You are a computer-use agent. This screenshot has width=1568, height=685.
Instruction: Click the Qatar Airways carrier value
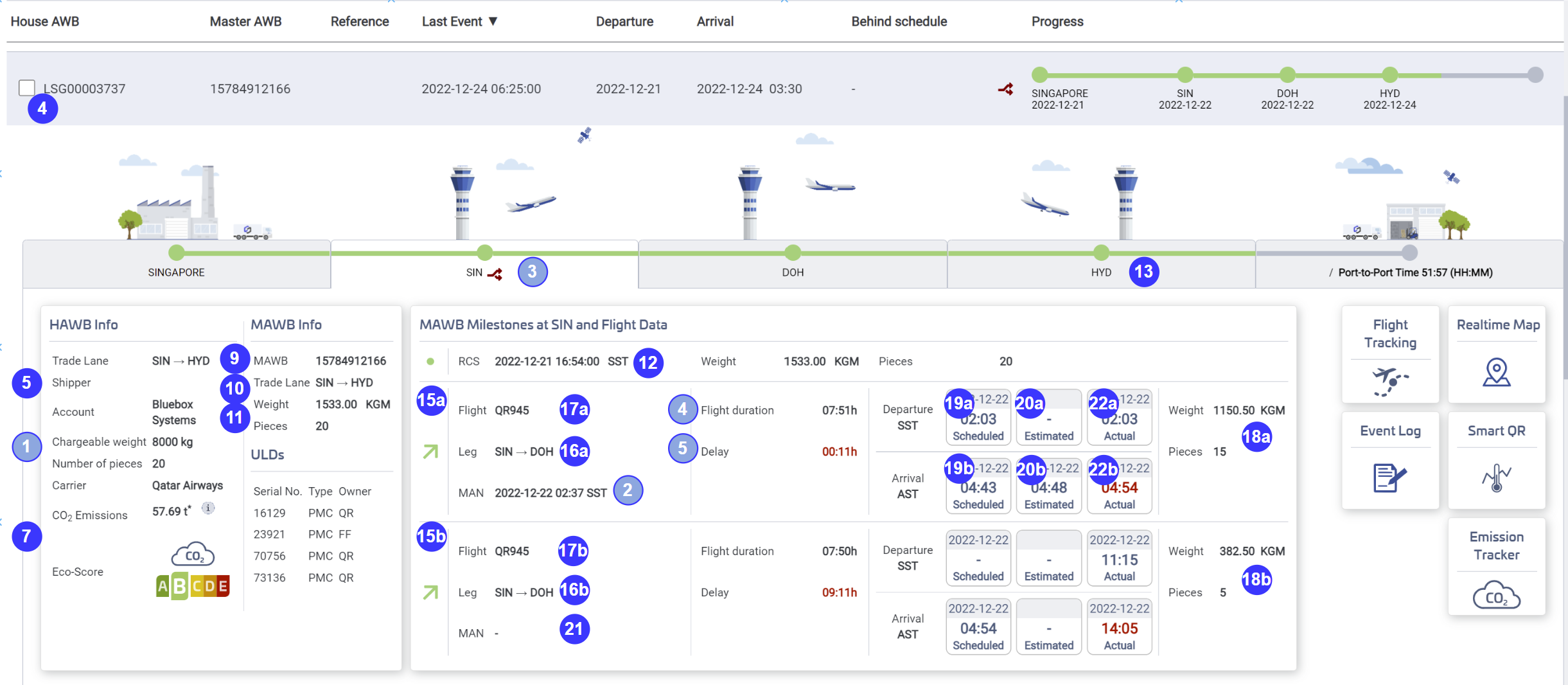tap(187, 485)
